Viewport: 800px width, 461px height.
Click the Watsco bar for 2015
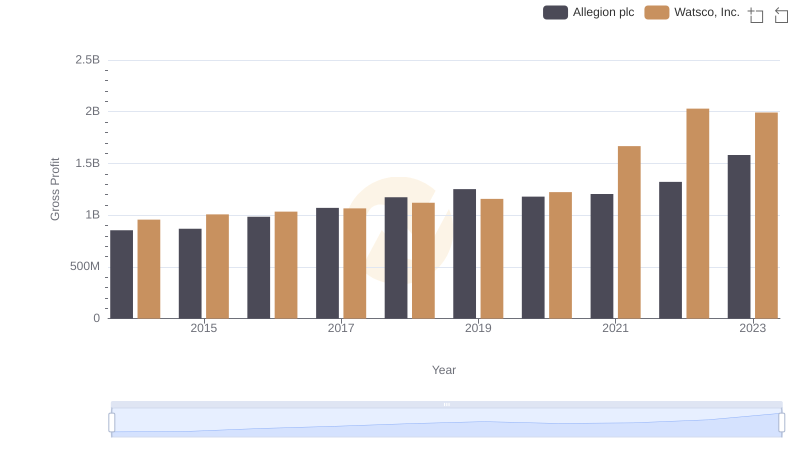(x=217, y=267)
